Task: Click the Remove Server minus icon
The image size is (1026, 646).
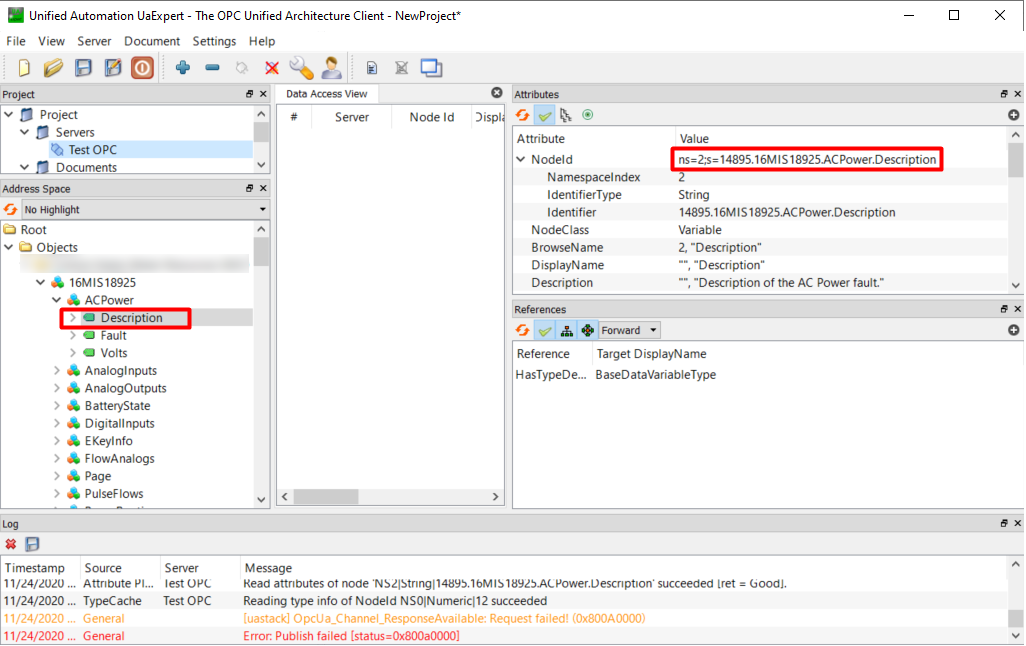Action: click(x=212, y=68)
